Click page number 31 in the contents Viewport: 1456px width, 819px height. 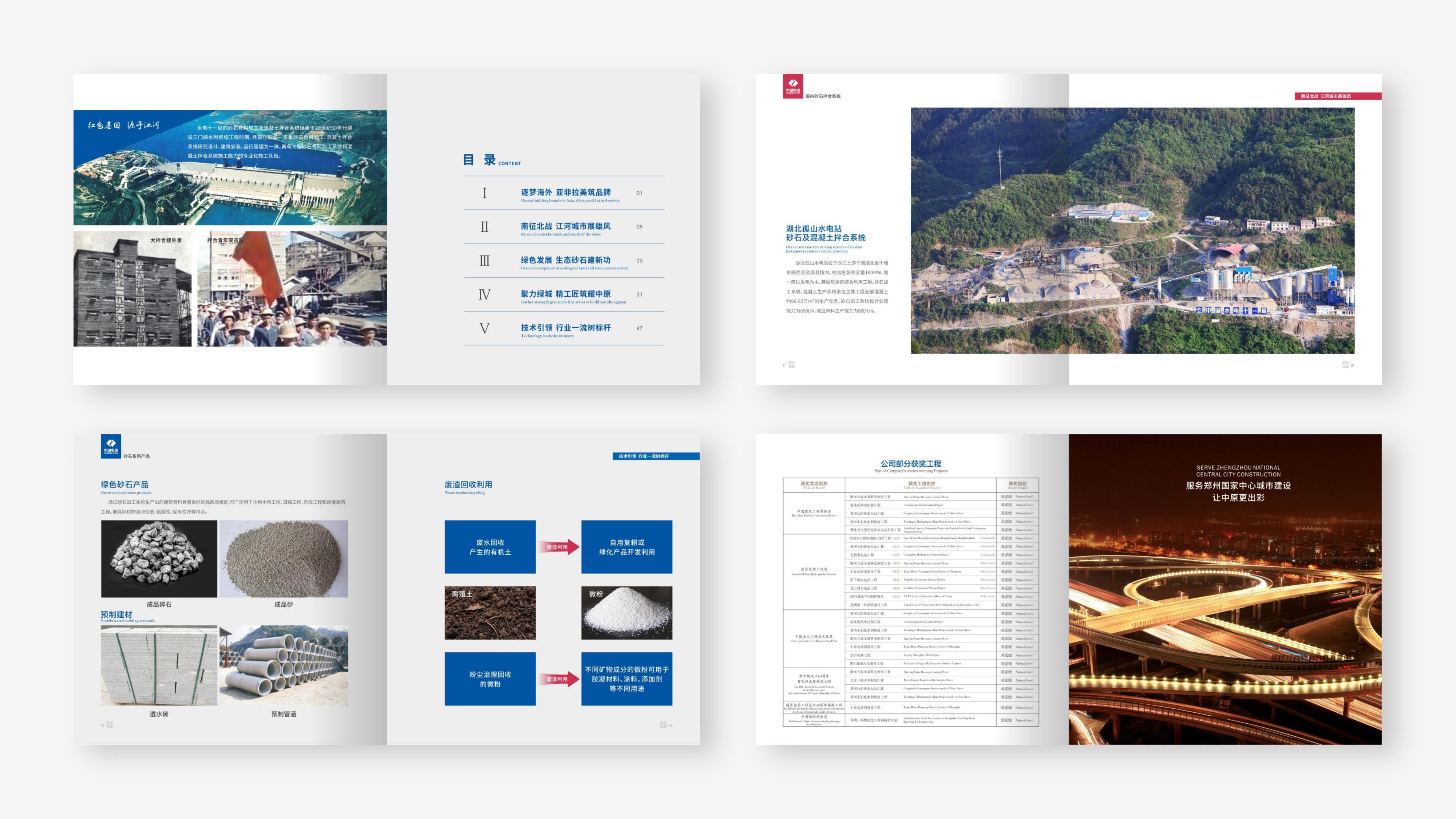[x=639, y=294]
